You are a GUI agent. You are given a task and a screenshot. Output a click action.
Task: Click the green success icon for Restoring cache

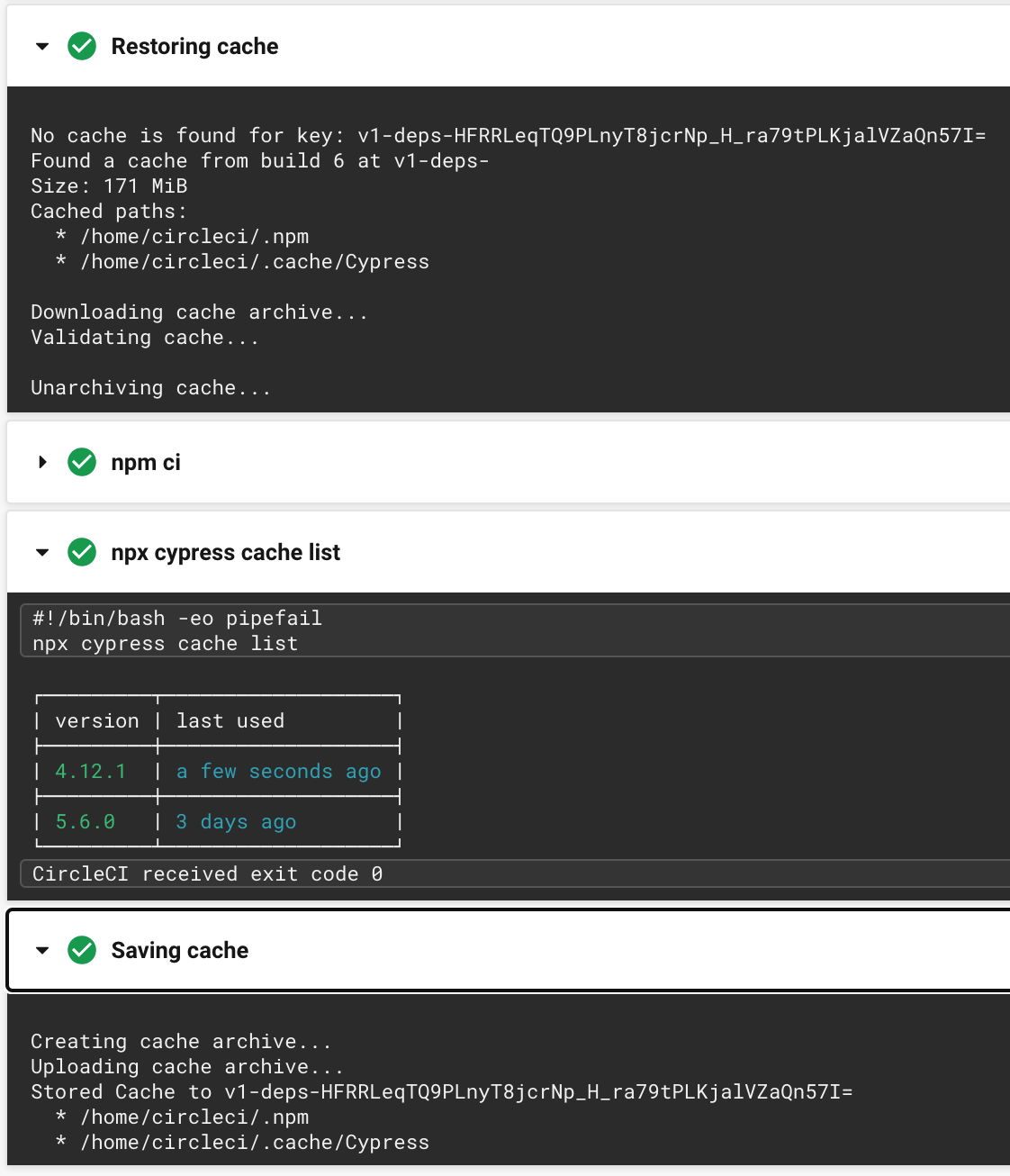point(82,46)
